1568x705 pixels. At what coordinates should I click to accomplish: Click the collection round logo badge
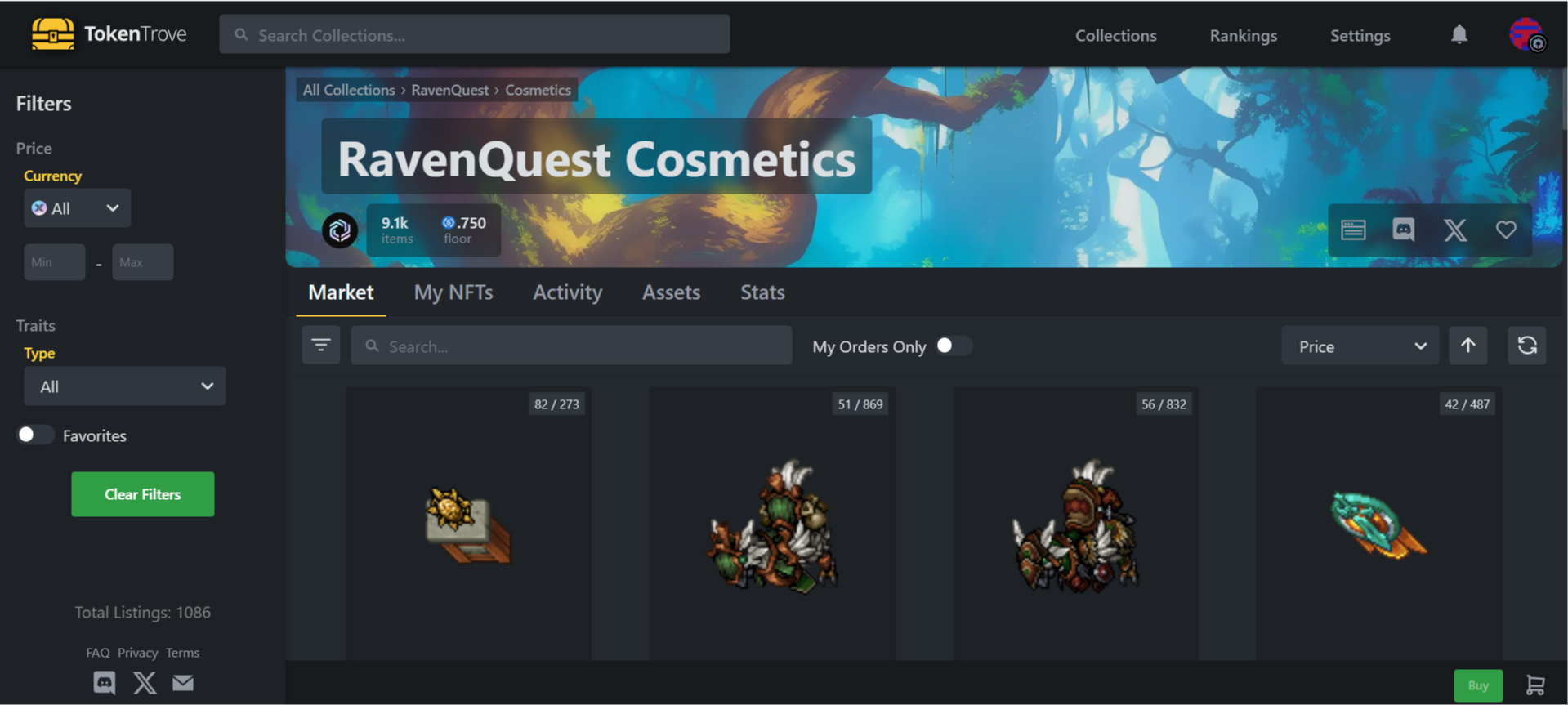pos(340,230)
